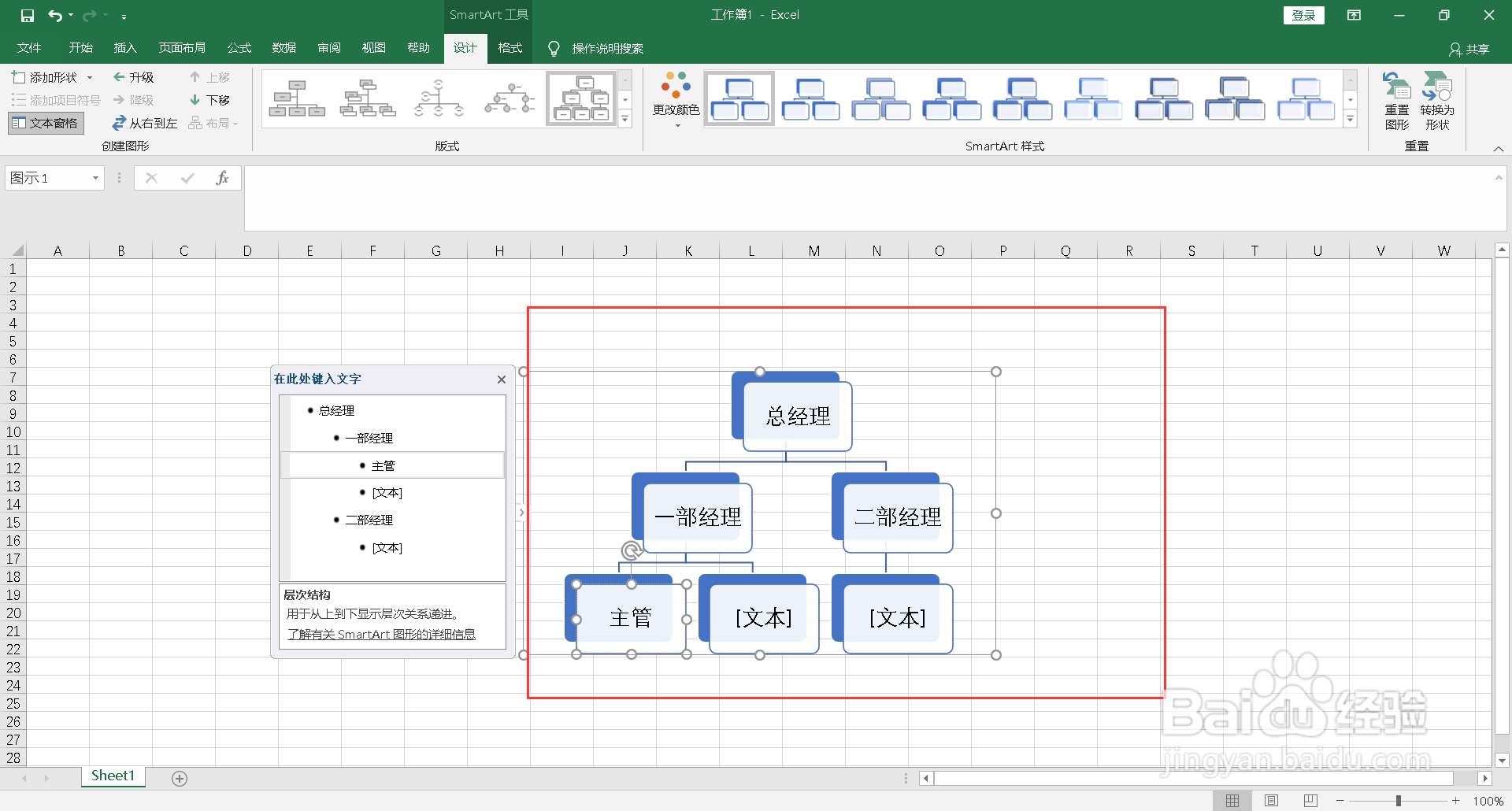The width and height of the screenshot is (1512, 811).
Task: Apply the second SmartArt style
Action: [x=810, y=98]
